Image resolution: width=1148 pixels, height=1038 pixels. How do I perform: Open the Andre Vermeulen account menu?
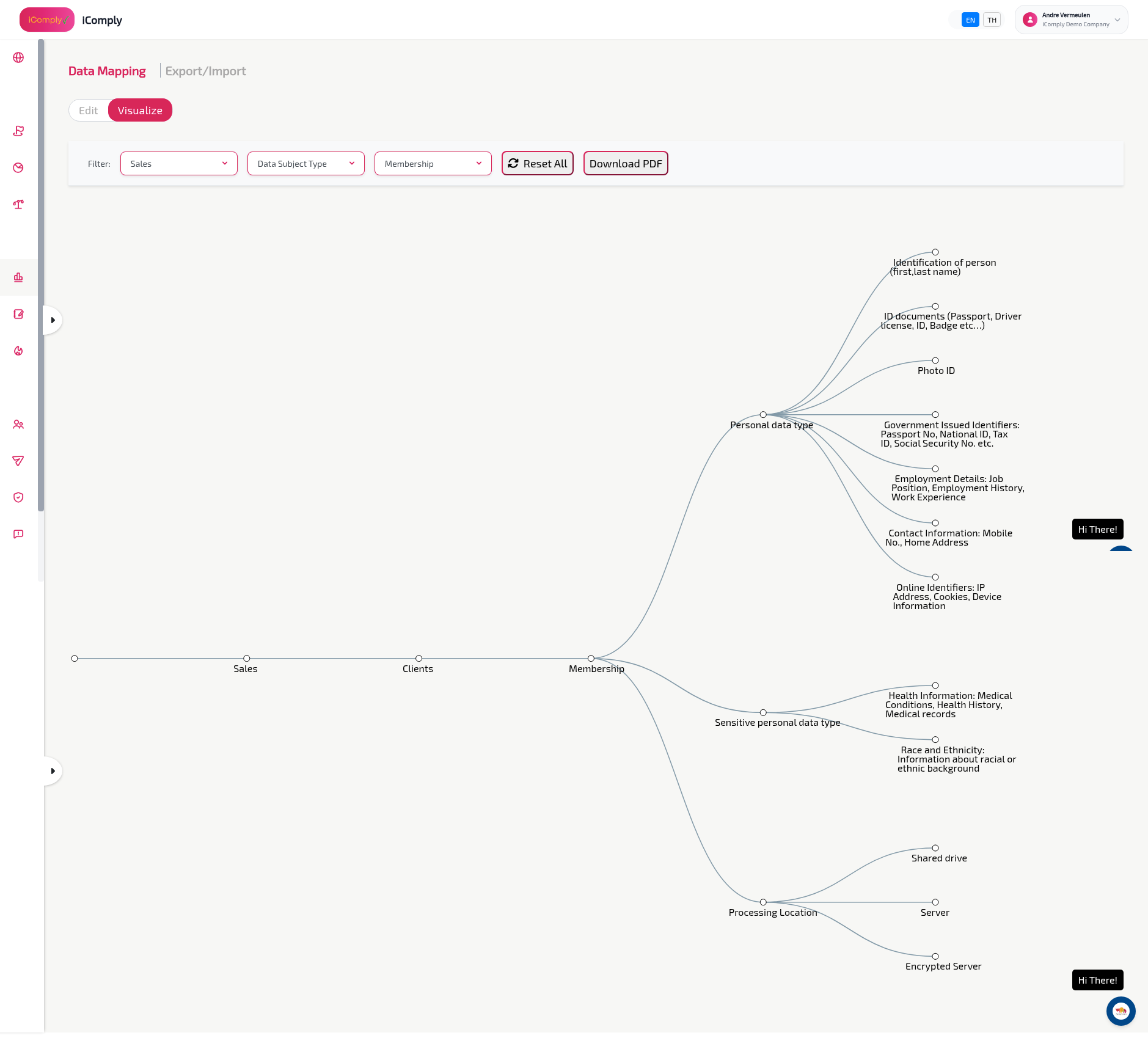1070,20
